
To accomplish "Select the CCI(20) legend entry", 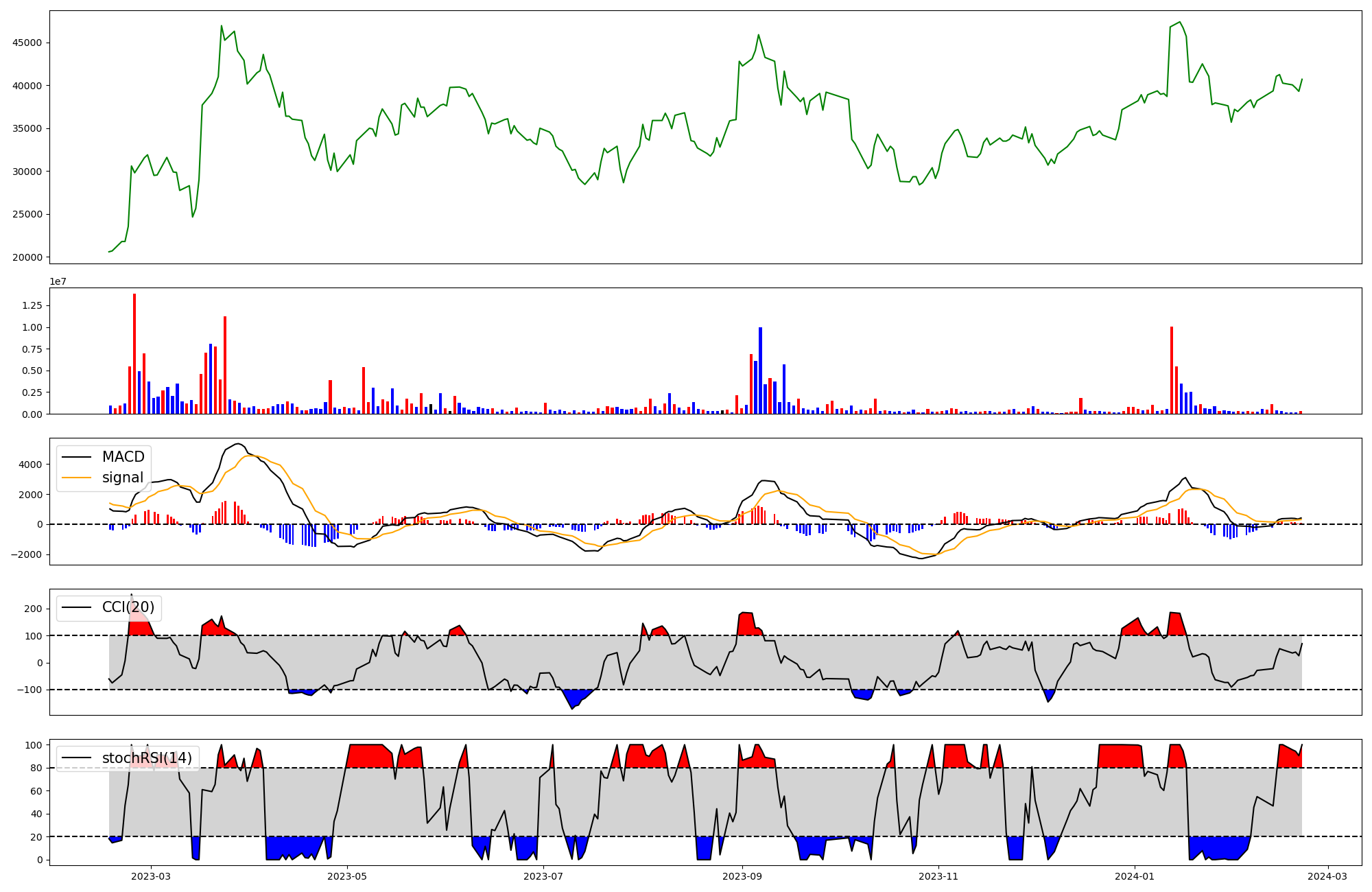I will (x=128, y=607).
